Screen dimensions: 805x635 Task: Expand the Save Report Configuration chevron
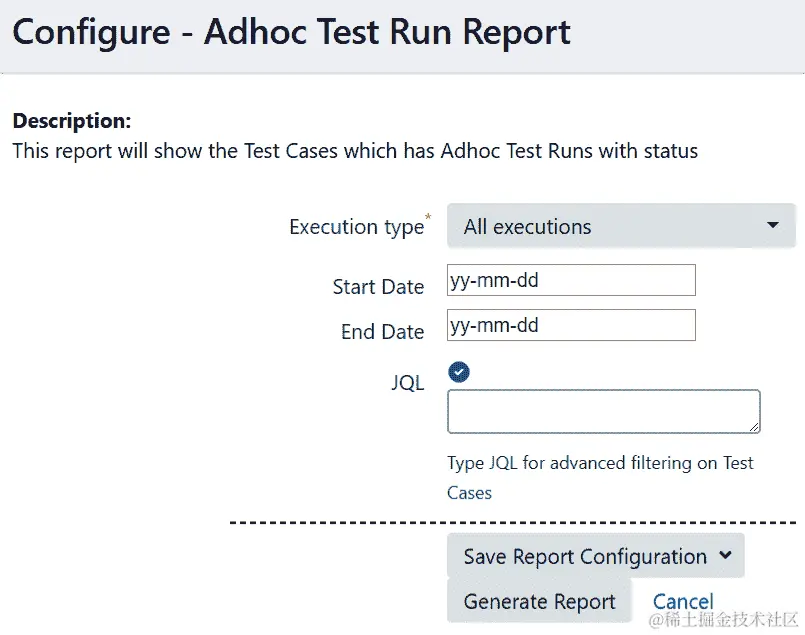725,556
